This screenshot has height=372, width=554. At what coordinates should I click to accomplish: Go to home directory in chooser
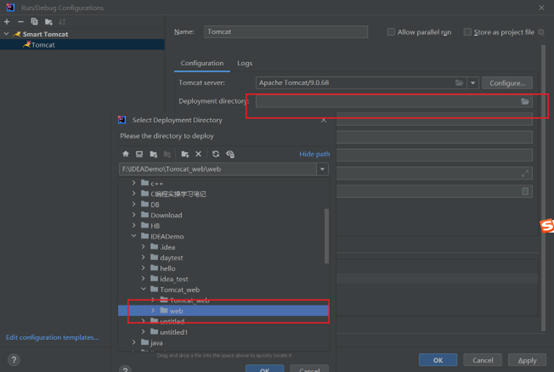coord(125,154)
